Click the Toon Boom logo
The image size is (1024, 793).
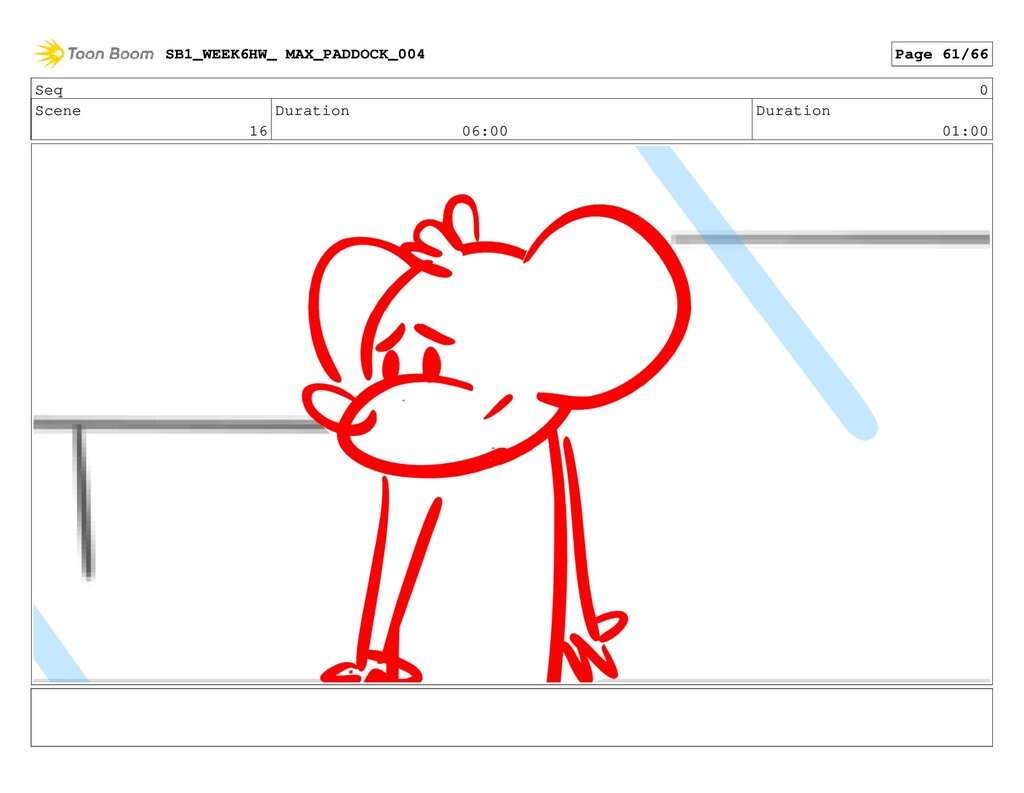pos(94,54)
